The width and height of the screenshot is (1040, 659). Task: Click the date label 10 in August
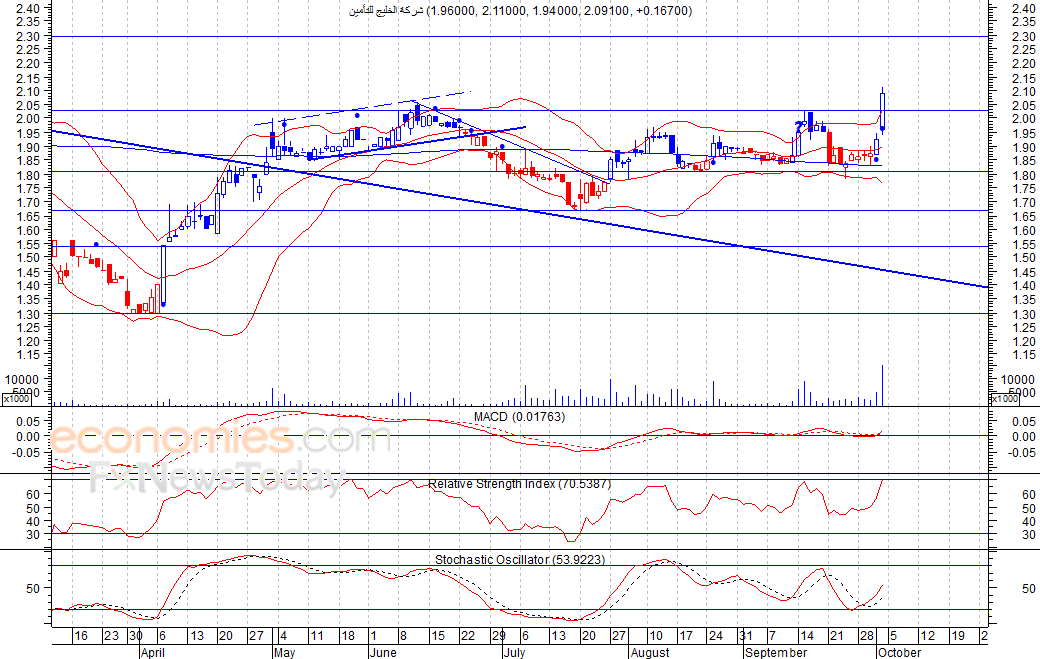(655, 636)
